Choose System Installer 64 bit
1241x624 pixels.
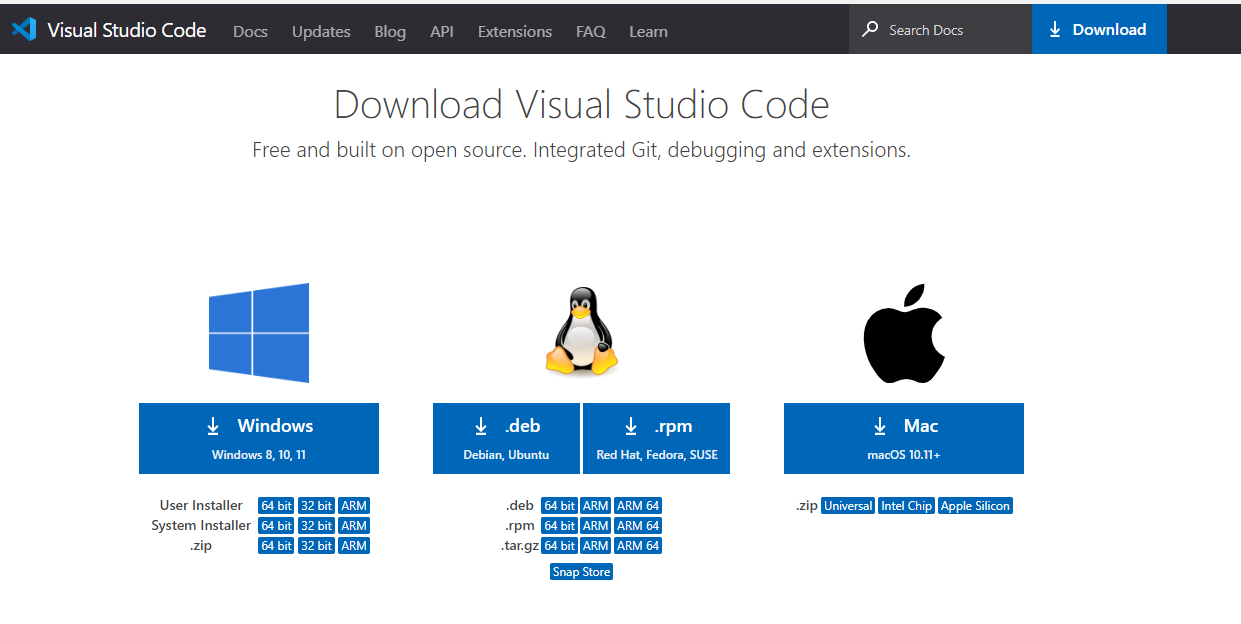(276, 526)
